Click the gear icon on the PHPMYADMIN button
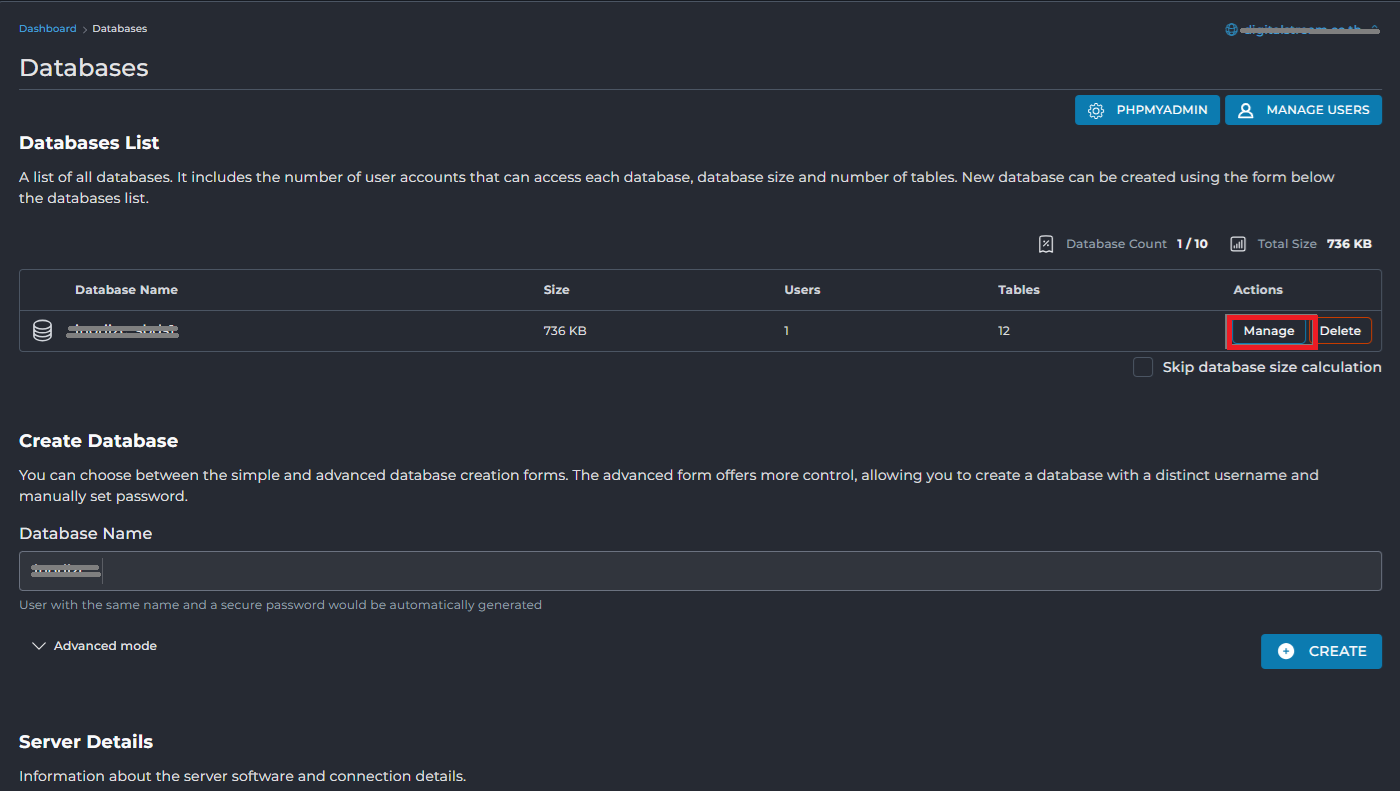 (x=1096, y=110)
